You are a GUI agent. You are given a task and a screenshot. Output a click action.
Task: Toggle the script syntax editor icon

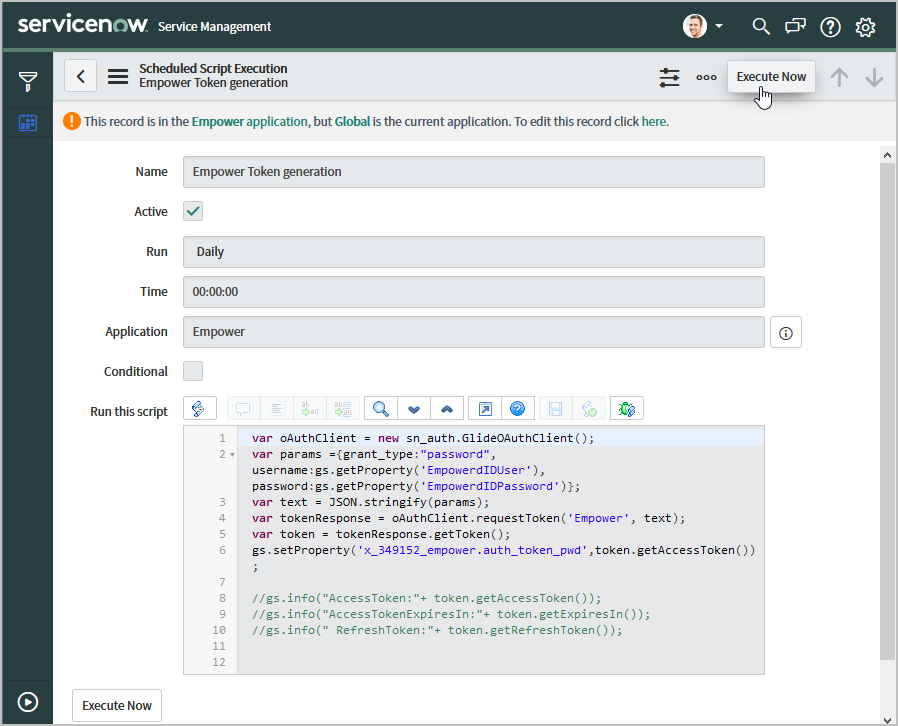click(x=198, y=408)
